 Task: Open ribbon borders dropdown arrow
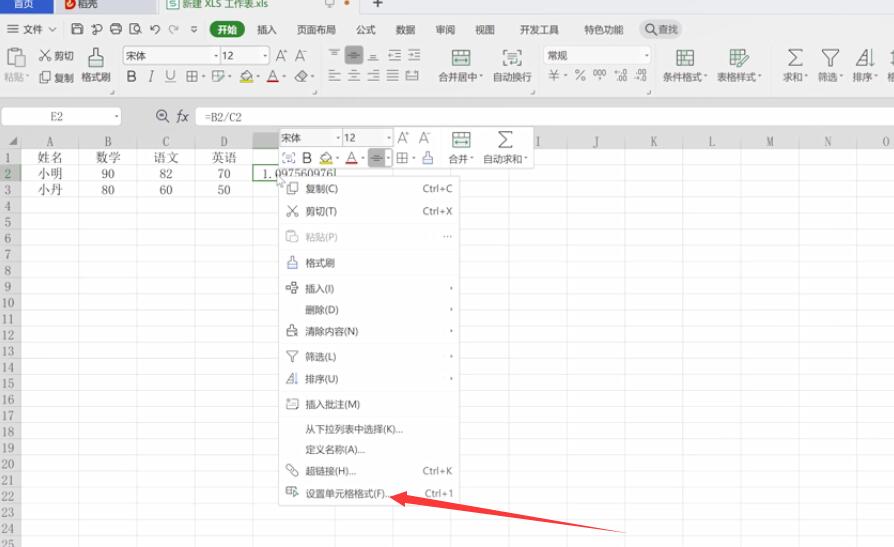pos(204,76)
